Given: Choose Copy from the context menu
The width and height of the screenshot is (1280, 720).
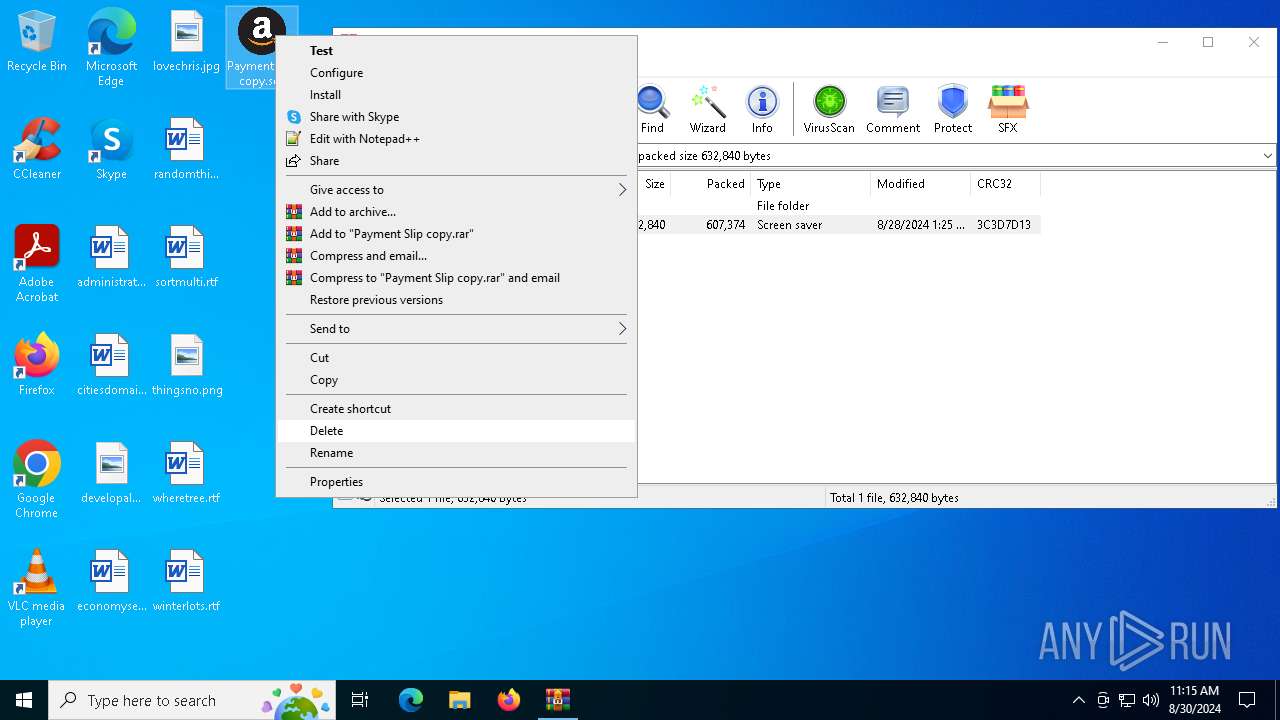Looking at the screenshot, I should [456, 380].
